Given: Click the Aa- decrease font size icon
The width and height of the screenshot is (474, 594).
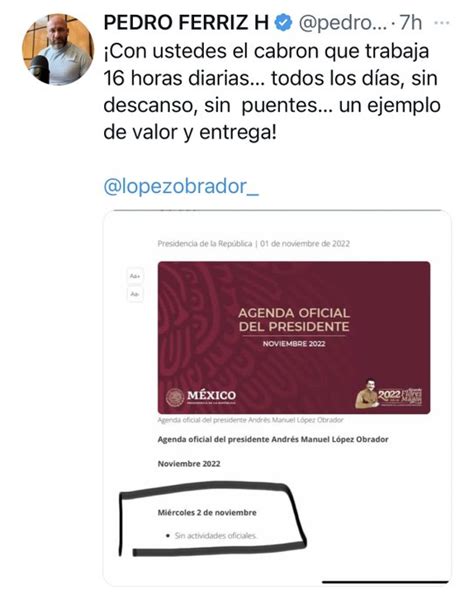Looking at the screenshot, I should (135, 294).
